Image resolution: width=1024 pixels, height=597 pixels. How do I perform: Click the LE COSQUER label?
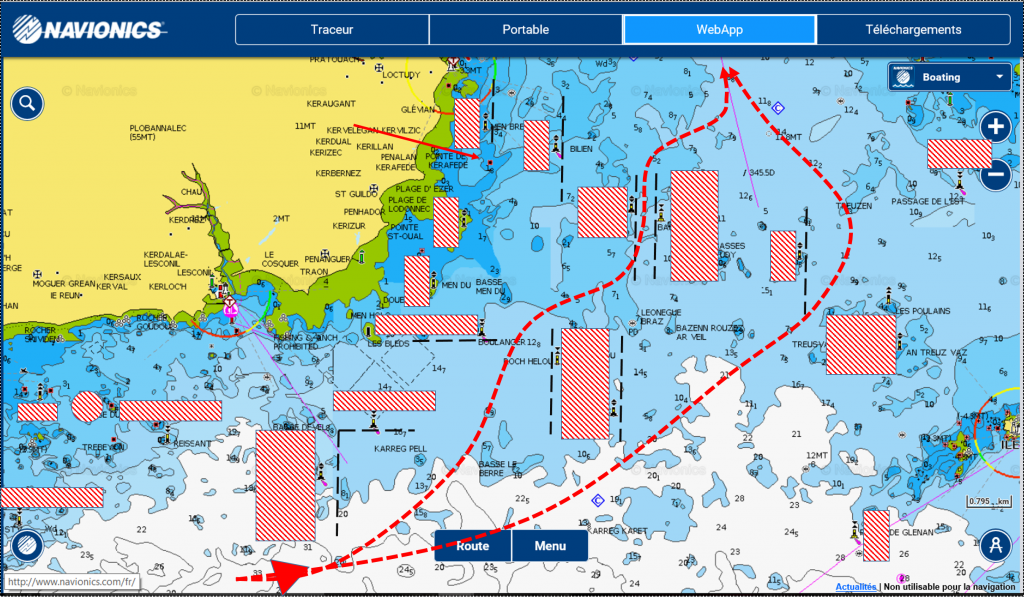tap(280, 259)
